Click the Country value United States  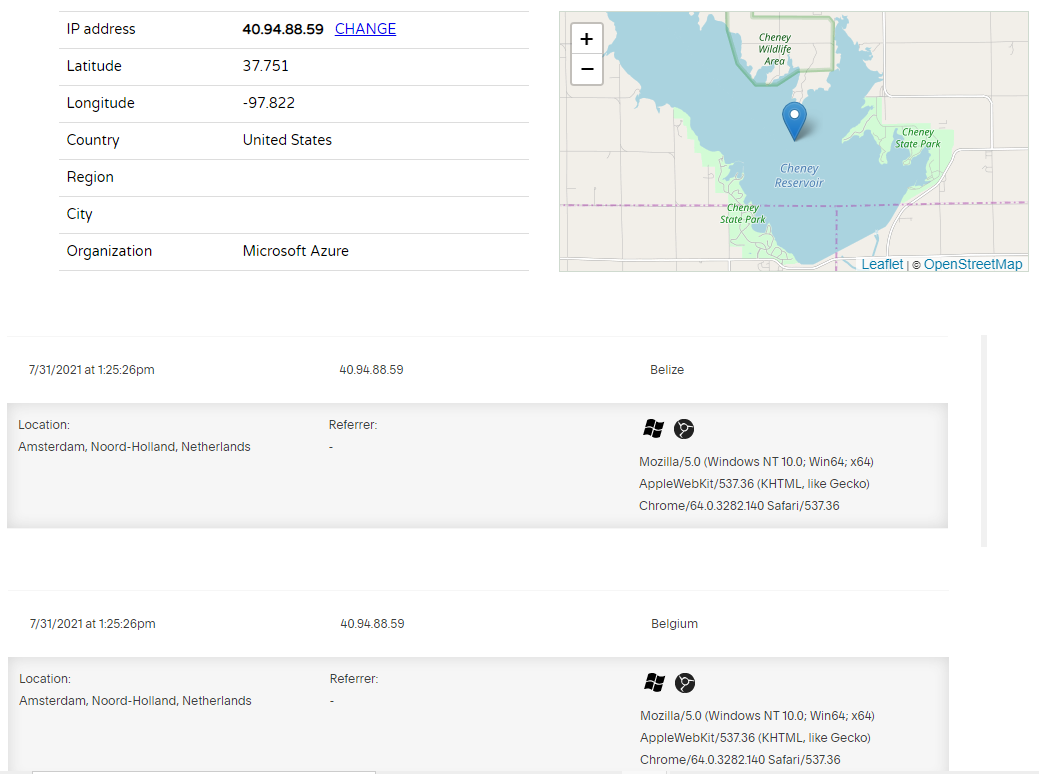(287, 140)
